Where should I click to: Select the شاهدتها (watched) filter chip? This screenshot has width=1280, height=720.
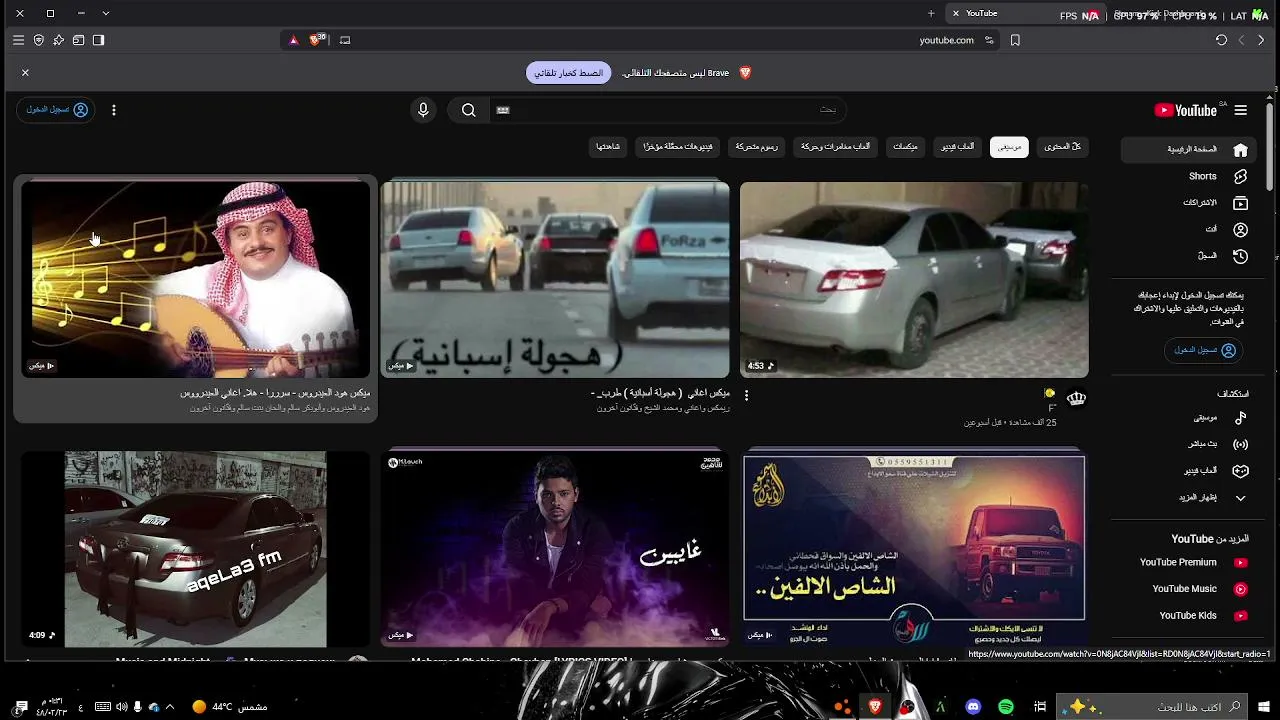click(608, 147)
